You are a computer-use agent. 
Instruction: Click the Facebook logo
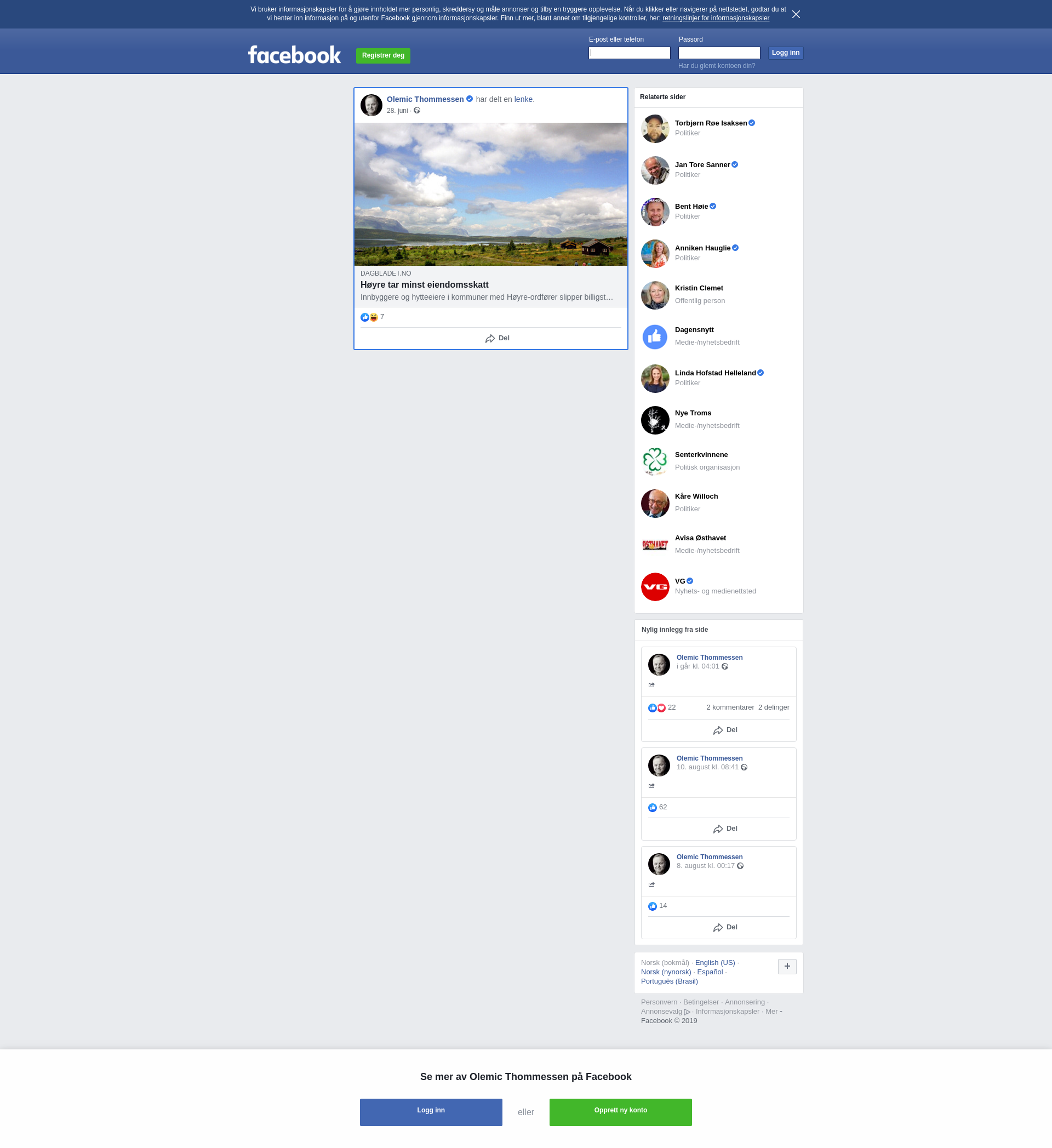point(294,55)
